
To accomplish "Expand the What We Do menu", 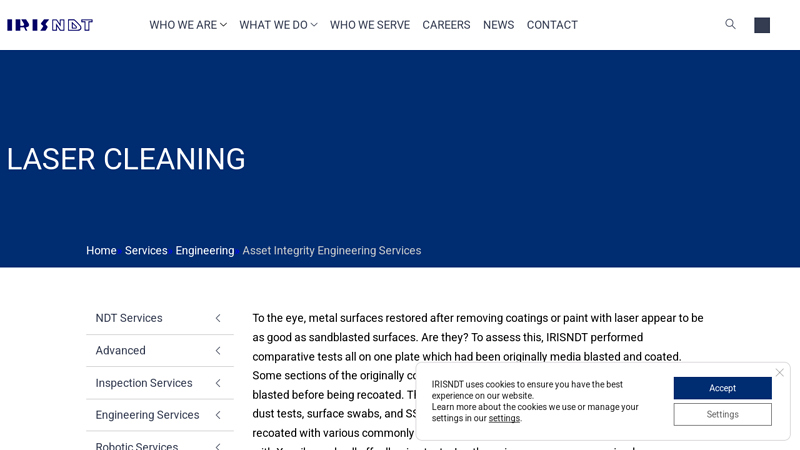I will click(x=278, y=25).
